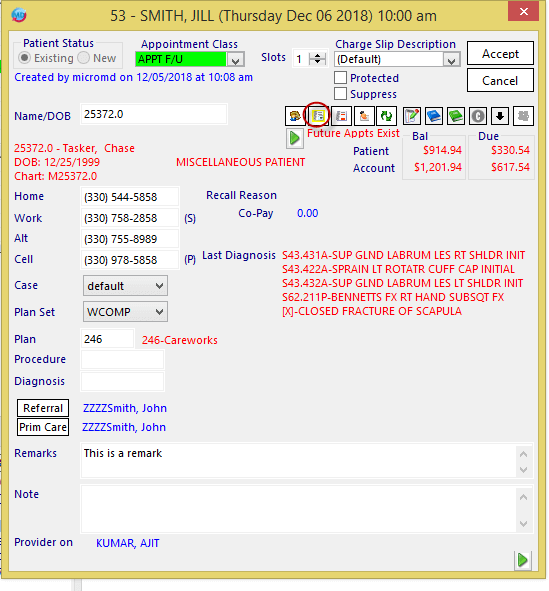Viewport: 549px width, 591px height.
Task: Select the New patient status radio button
Action: 83,58
